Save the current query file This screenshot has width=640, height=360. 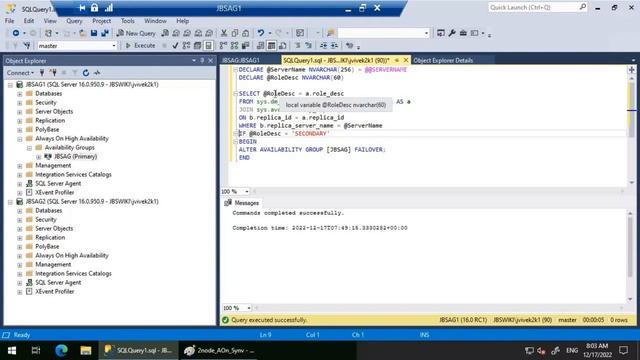pyautogui.click(x=94, y=33)
